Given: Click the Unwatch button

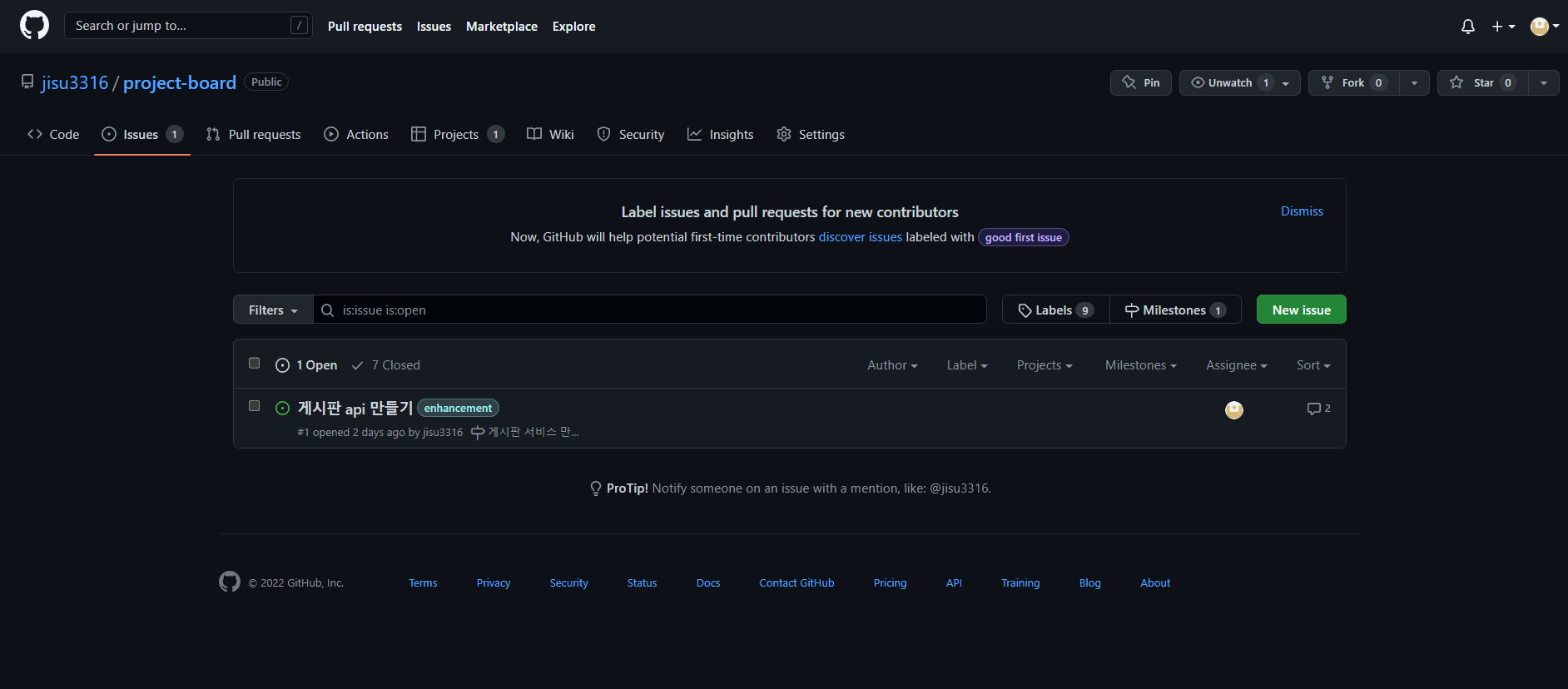Looking at the screenshot, I should 1239,82.
